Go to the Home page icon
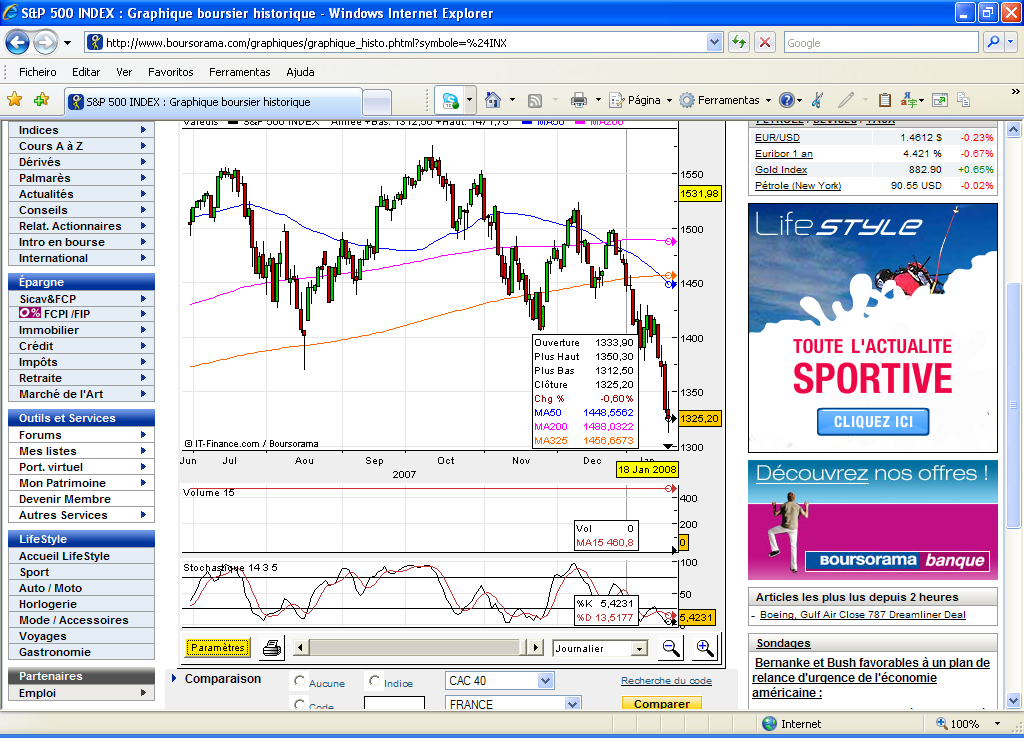This screenshot has height=738, width=1024. tap(493, 100)
